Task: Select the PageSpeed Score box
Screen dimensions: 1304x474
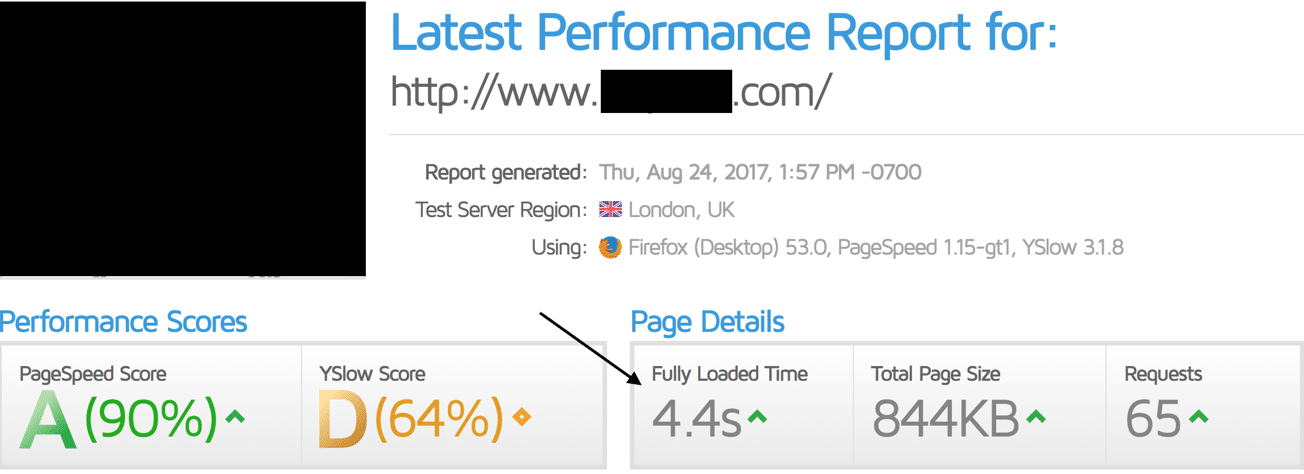Action: coord(151,405)
